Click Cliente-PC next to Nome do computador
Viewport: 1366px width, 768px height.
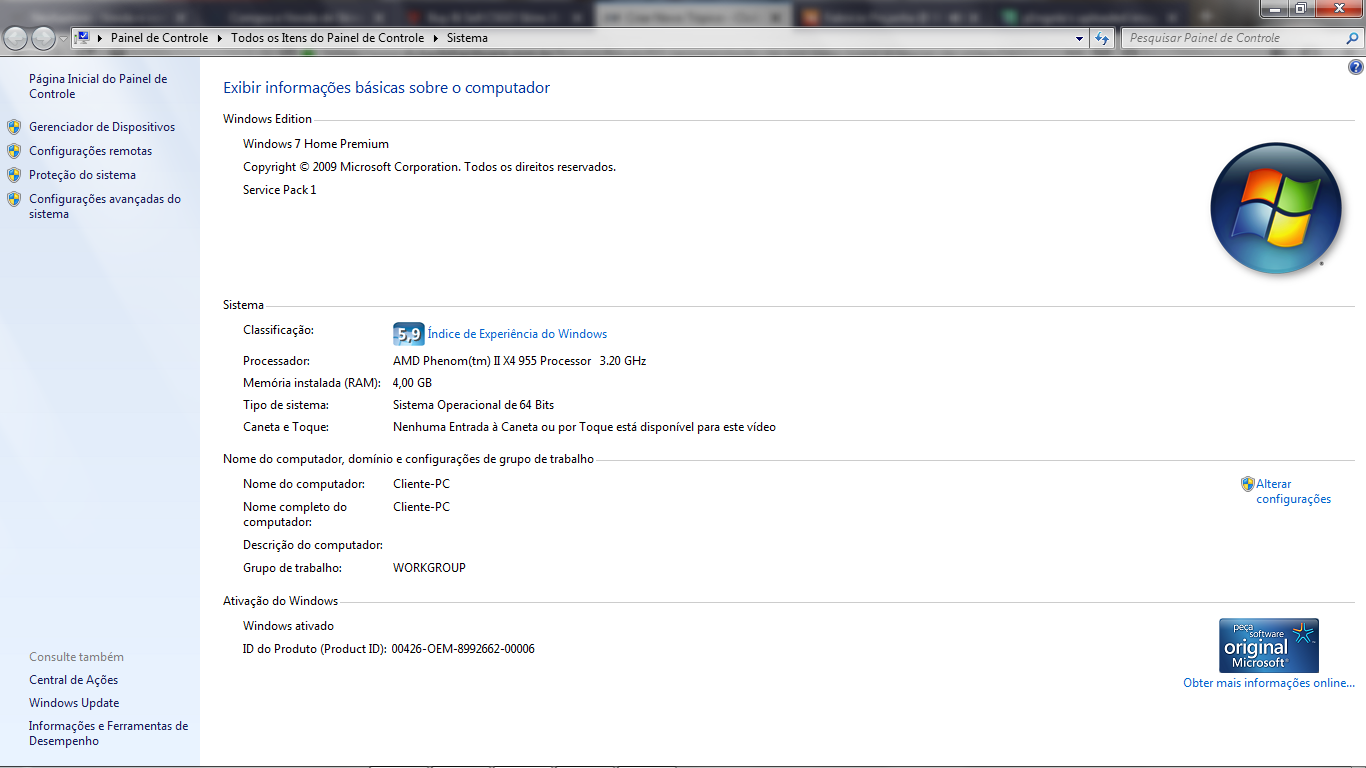tap(422, 484)
